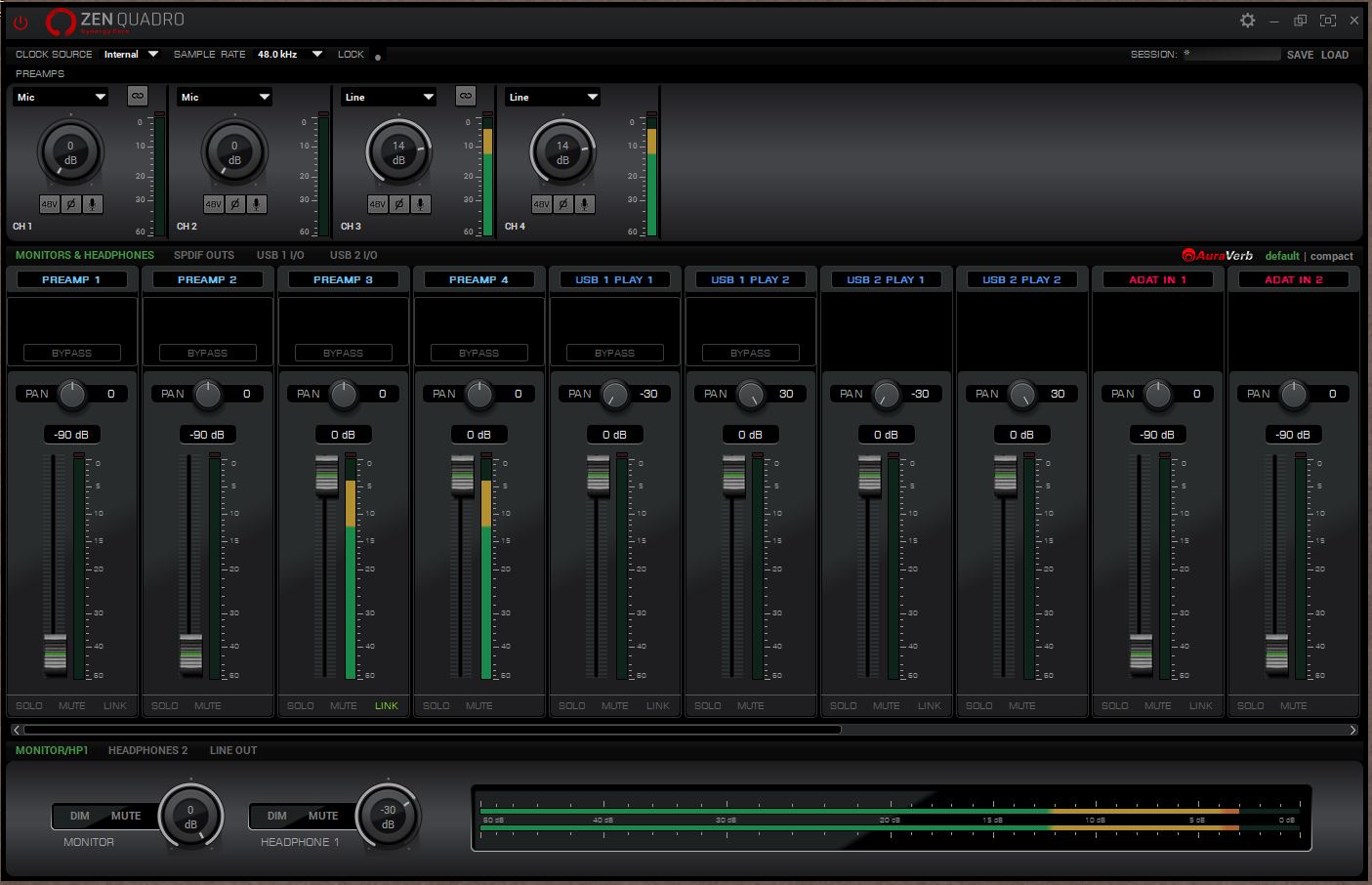Screen dimensions: 1372x885
Task: Click the PREAMP 1 fader handle
Action: tap(56, 653)
